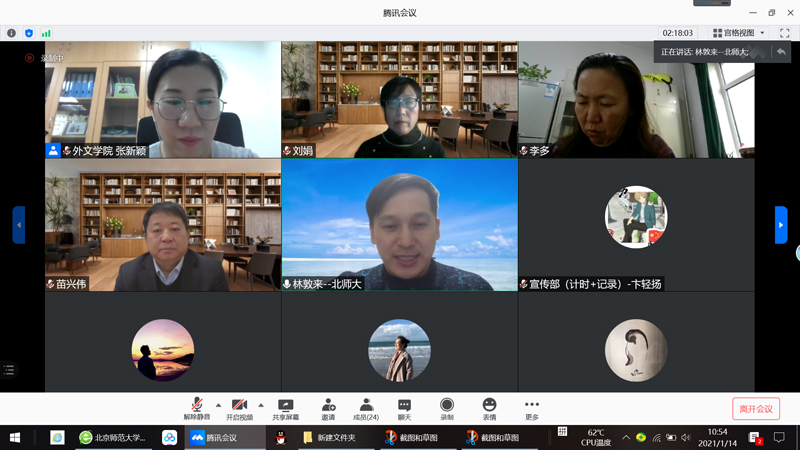The image size is (800, 450).
Task: Click the fullscreen icon at top right
Action: pos(785,33)
